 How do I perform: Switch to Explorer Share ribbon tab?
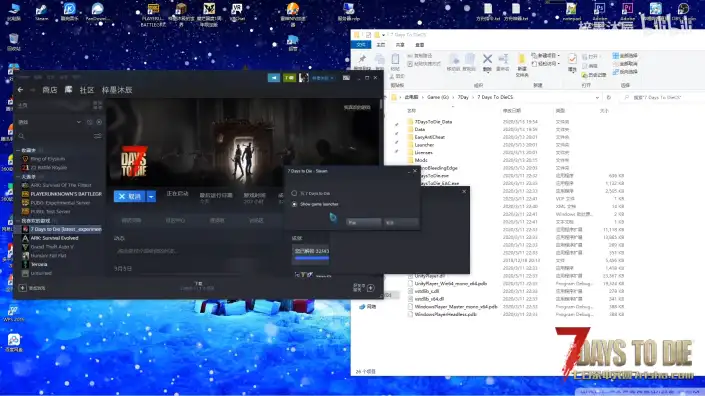[x=400, y=44]
